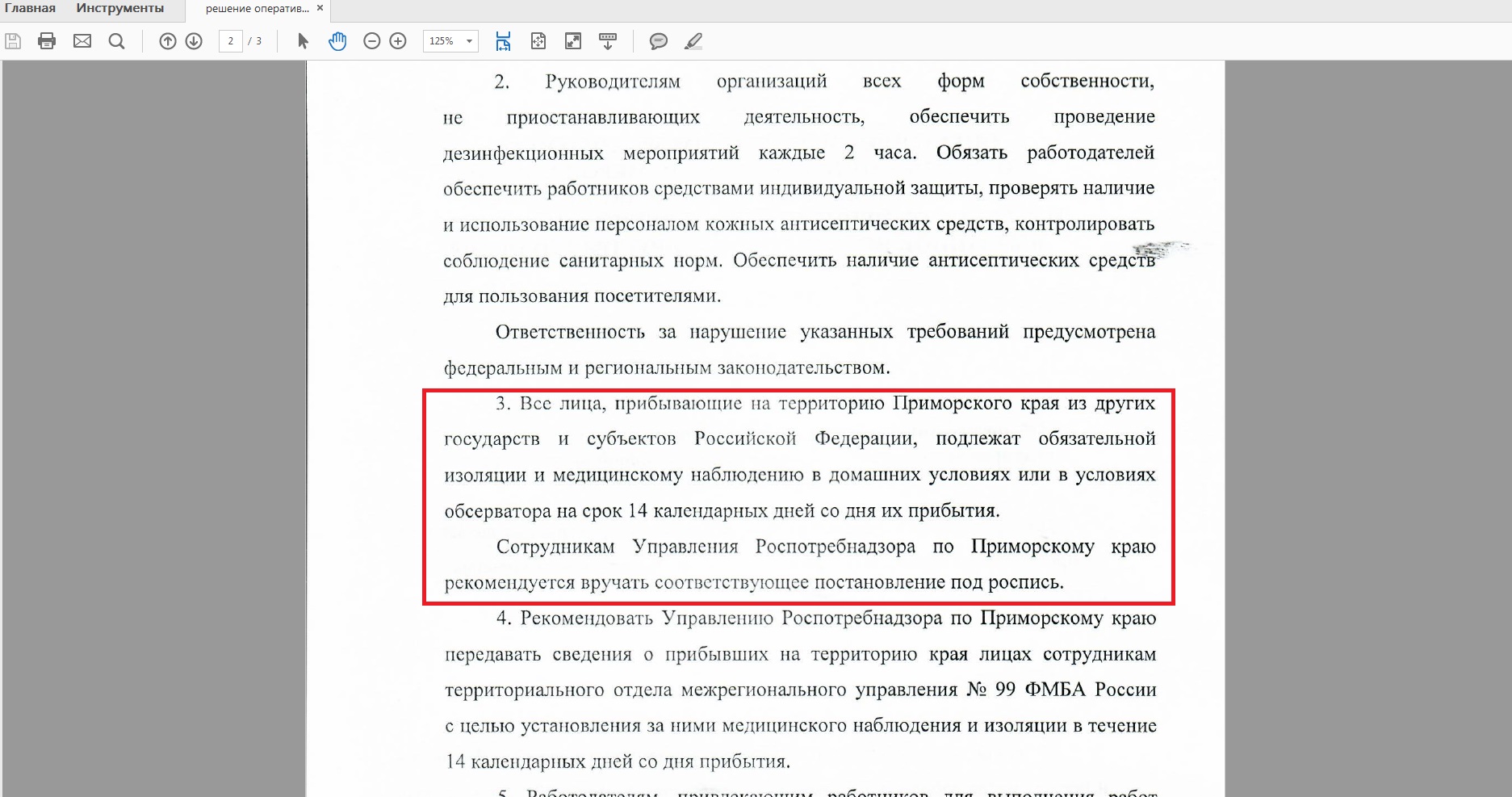Fit one full page to window
1512x797 pixels.
pos(538,41)
